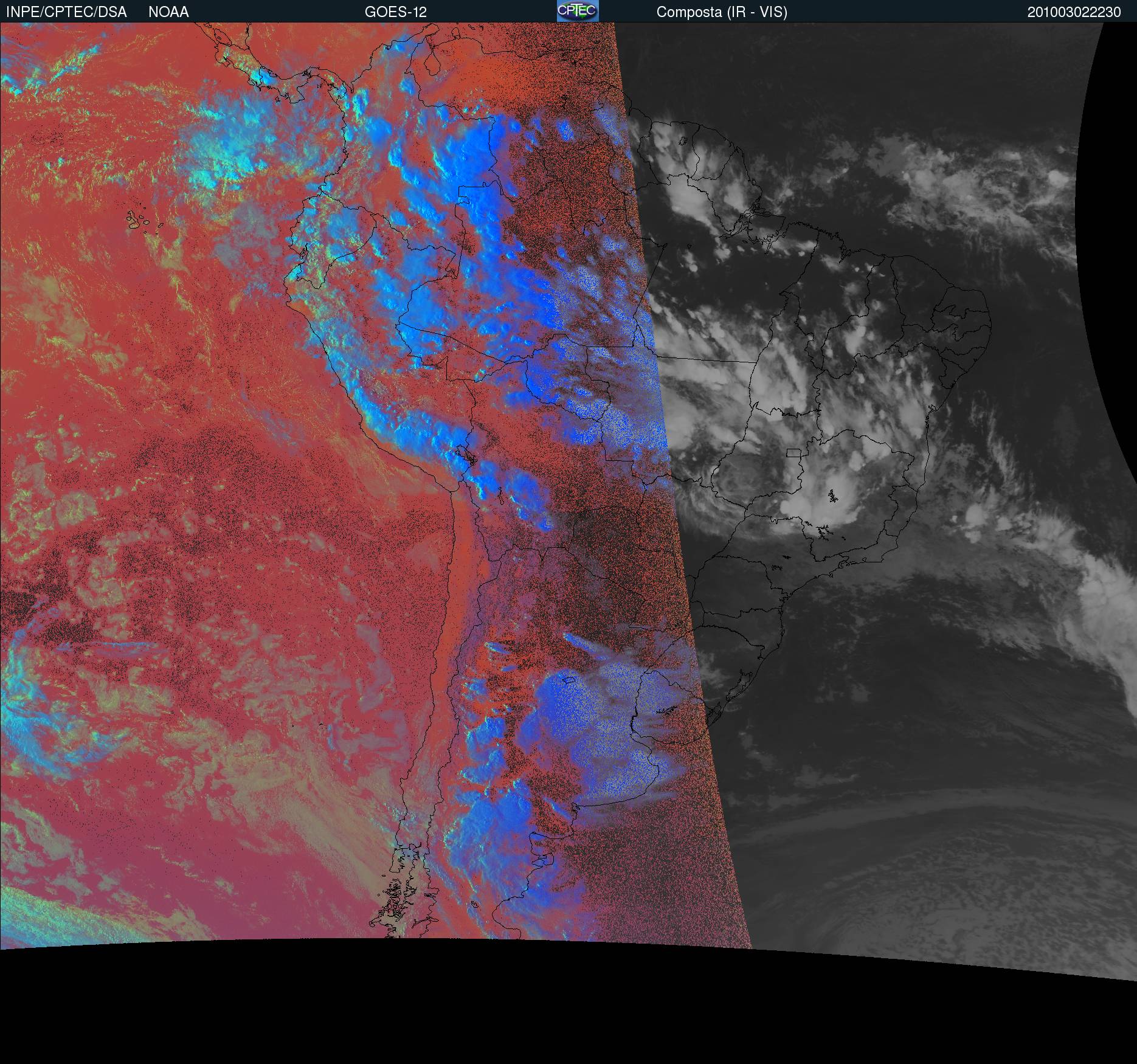This screenshot has height=1064, width=1137.
Task: Click the timestamp 201003022230
Action: click(1074, 12)
